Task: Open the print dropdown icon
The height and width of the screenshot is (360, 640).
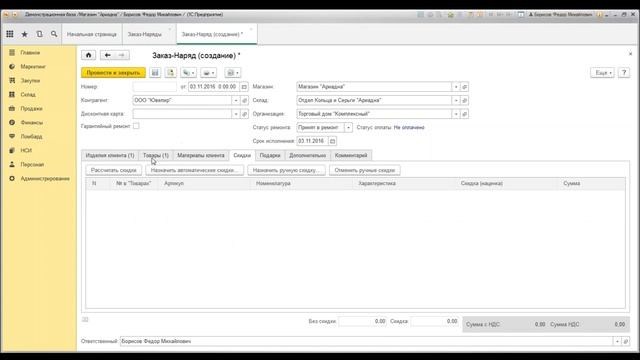Action: (209, 73)
